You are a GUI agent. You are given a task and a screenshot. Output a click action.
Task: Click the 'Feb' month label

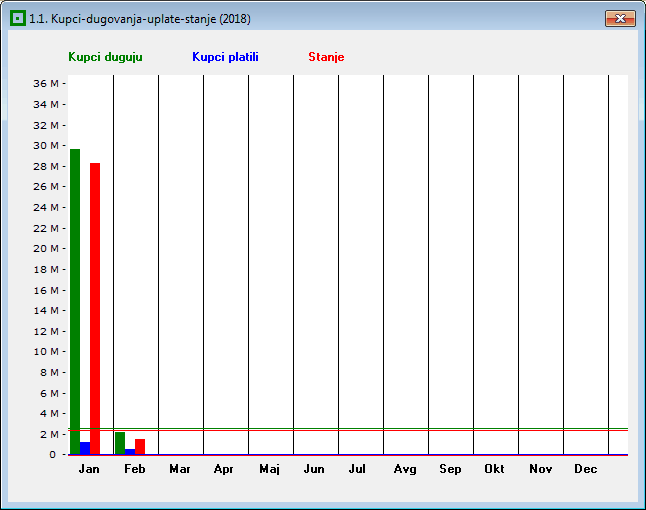[x=135, y=469]
